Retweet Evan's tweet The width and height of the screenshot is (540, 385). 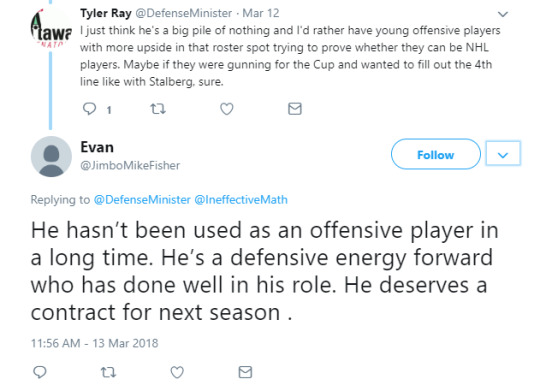tap(108, 372)
